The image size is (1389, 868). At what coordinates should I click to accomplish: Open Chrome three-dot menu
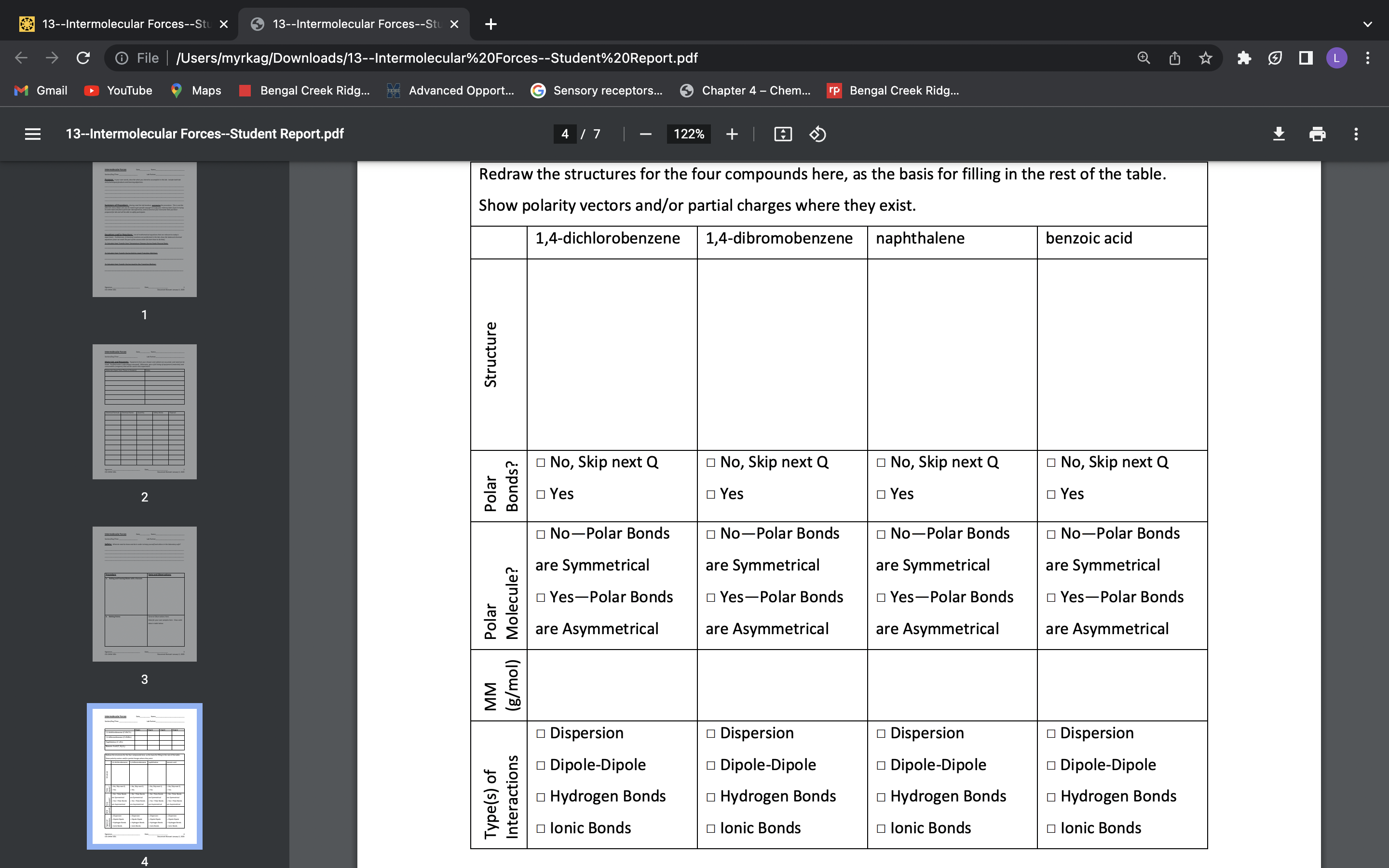pyautogui.click(x=1367, y=58)
